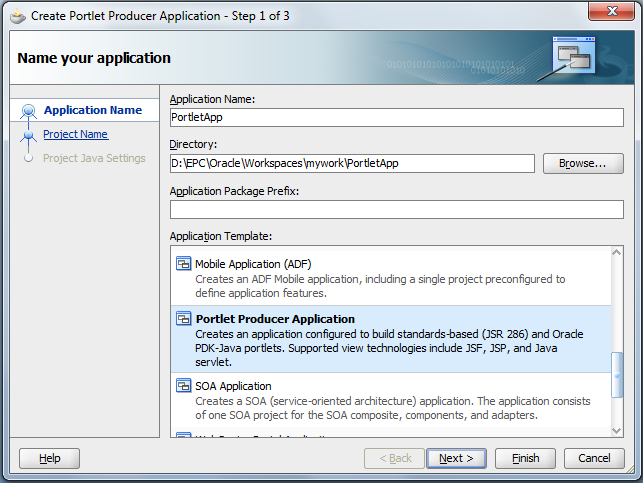This screenshot has width=643, height=483.
Task: Click the Mobile Application (ADF) template icon
Action: (x=183, y=263)
